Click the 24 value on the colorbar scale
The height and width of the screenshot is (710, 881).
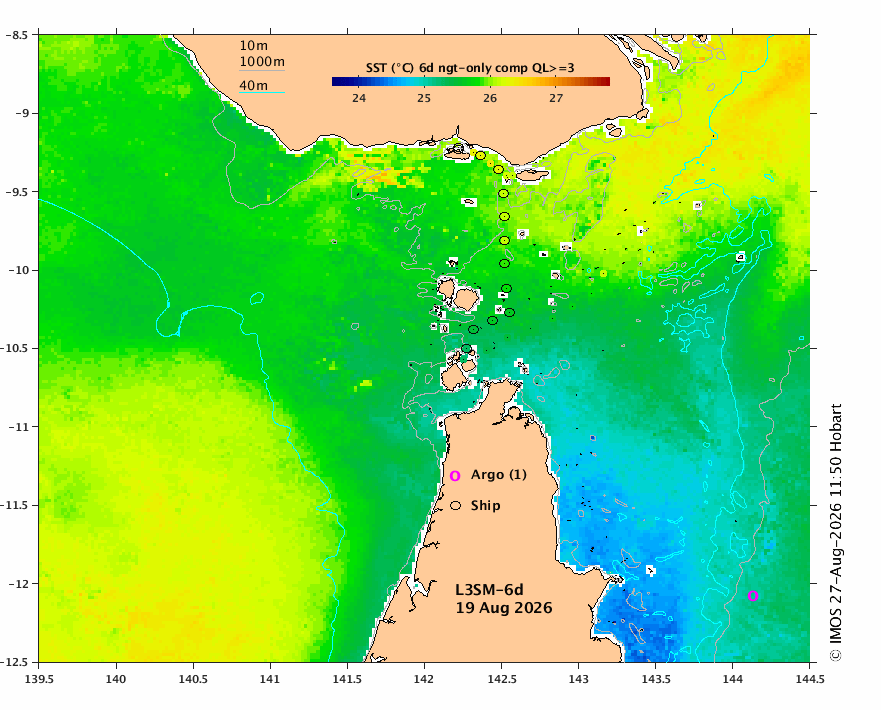pos(358,98)
